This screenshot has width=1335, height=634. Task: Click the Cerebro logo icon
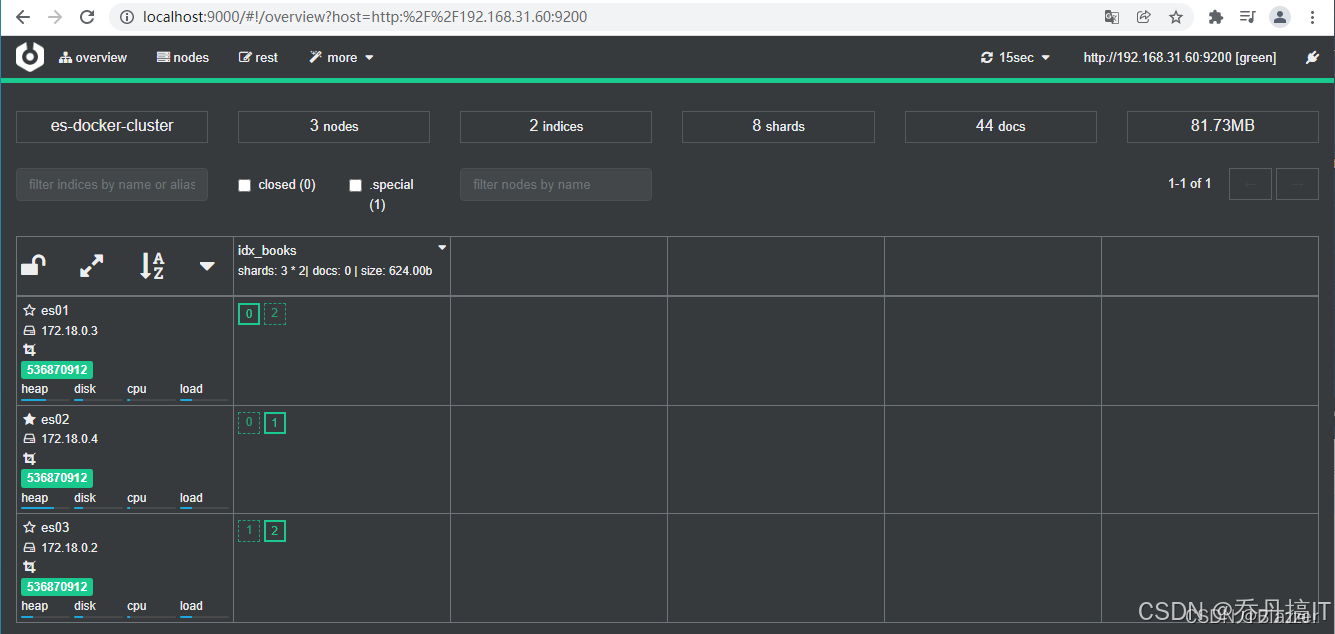(30, 57)
